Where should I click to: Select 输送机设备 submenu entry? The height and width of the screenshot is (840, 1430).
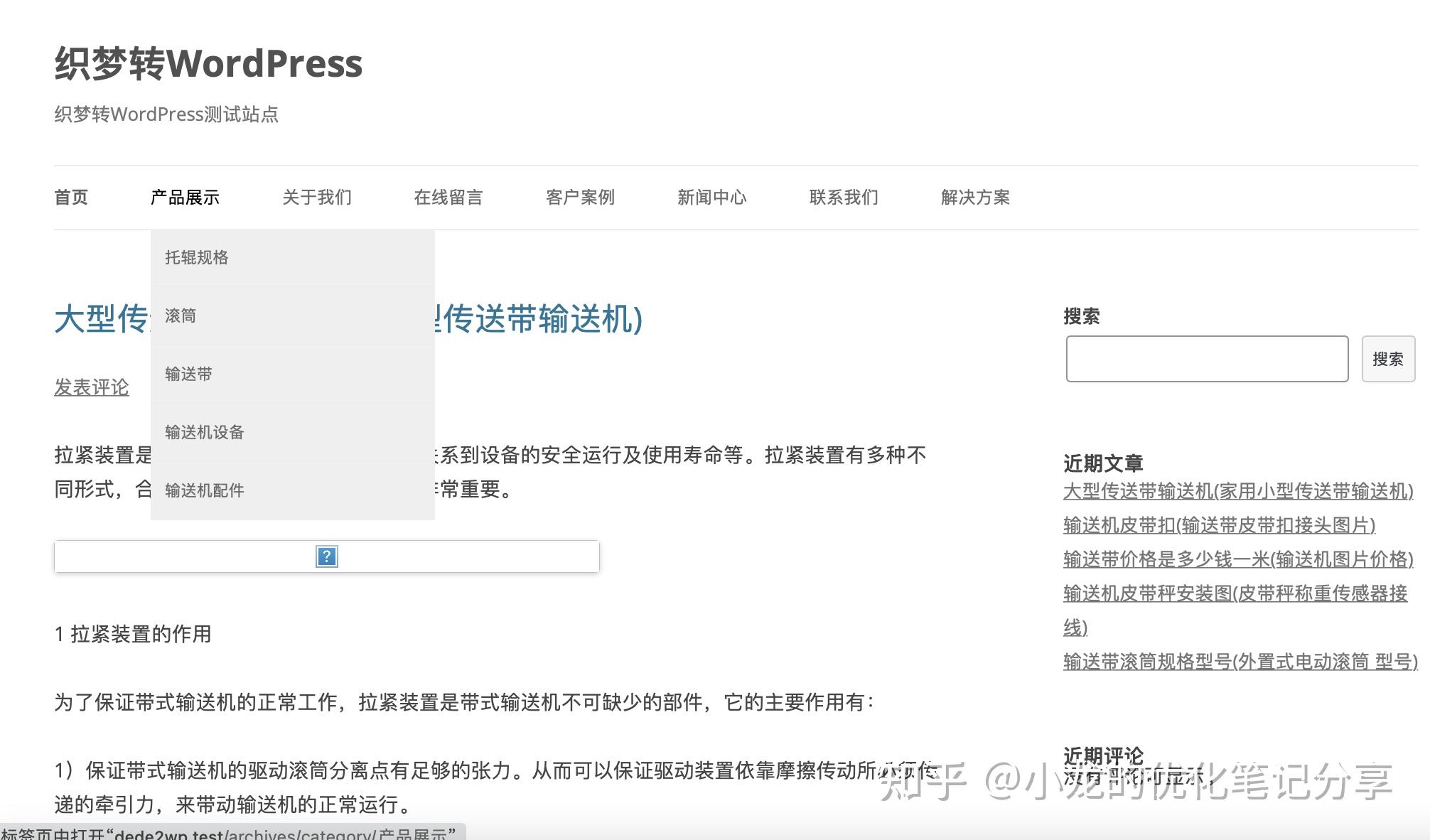(292, 432)
